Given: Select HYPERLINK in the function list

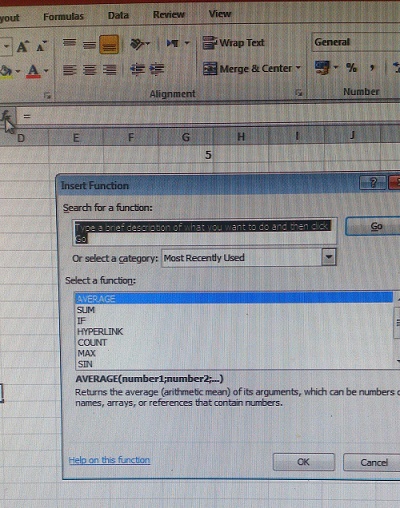Looking at the screenshot, I should (x=100, y=332).
